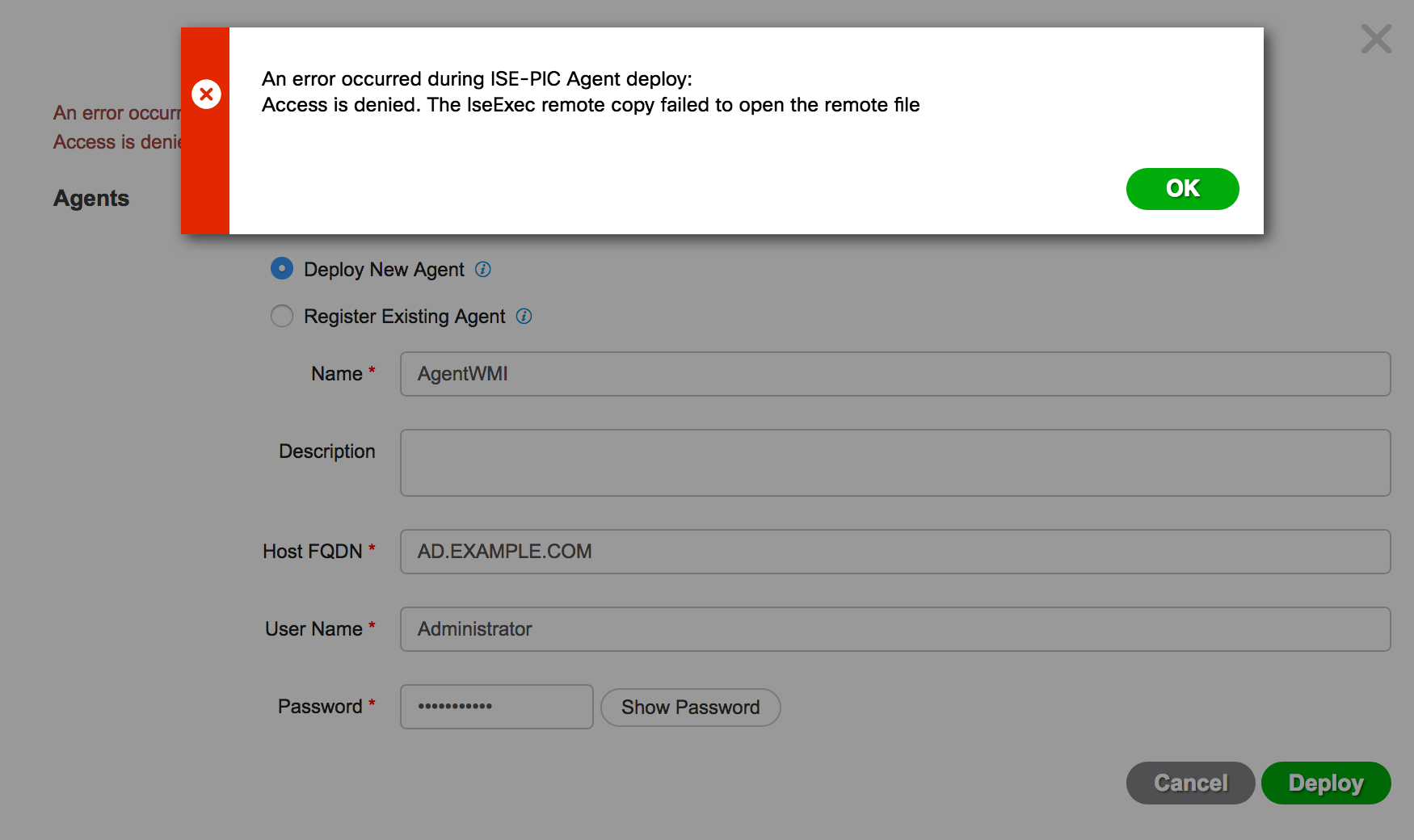
Task: Dismiss error dialog with OK
Action: [x=1182, y=189]
